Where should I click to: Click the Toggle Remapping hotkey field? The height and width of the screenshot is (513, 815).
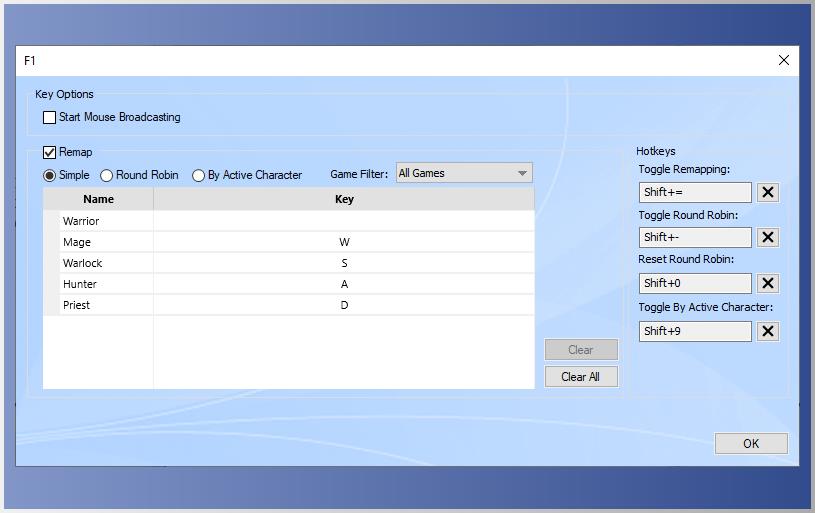click(695, 192)
